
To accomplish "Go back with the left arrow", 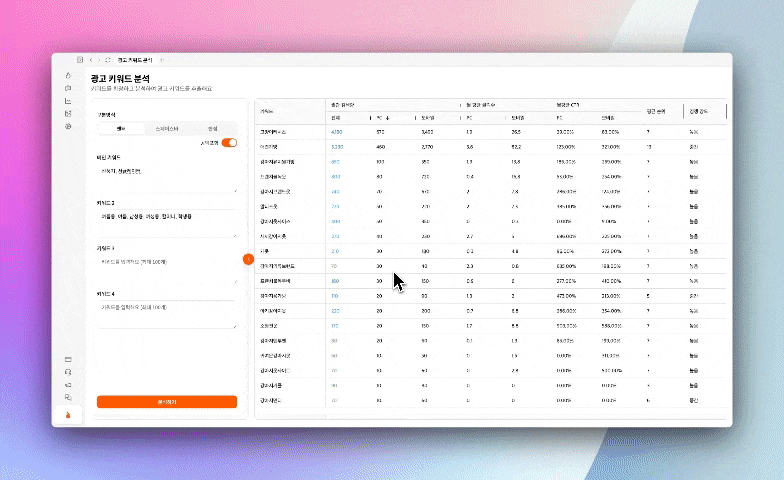I will (91, 60).
